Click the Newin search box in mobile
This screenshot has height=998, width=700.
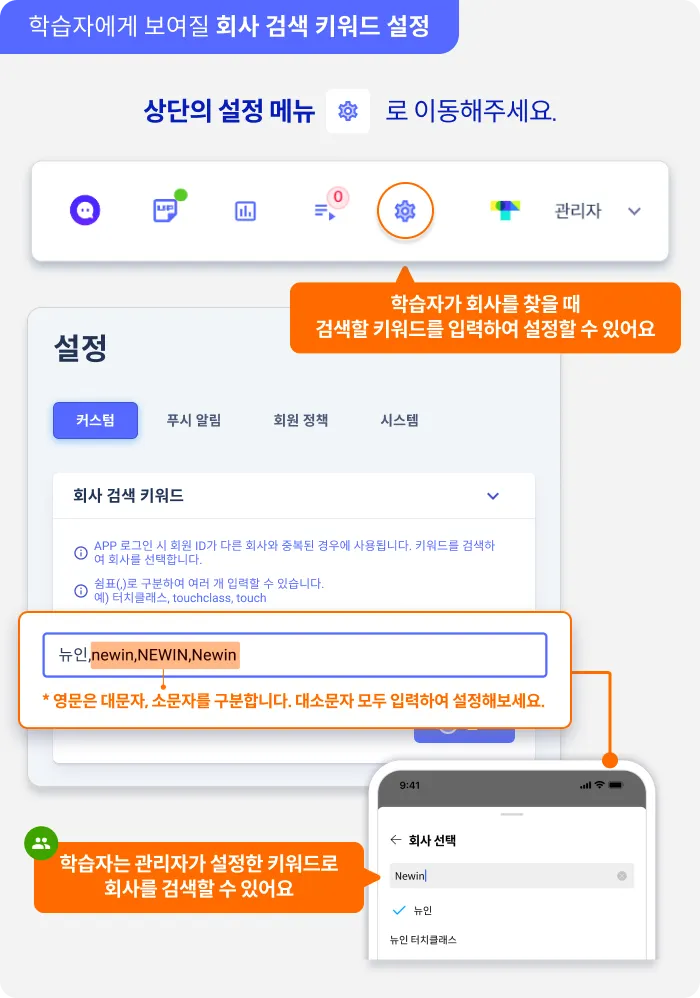coord(512,876)
